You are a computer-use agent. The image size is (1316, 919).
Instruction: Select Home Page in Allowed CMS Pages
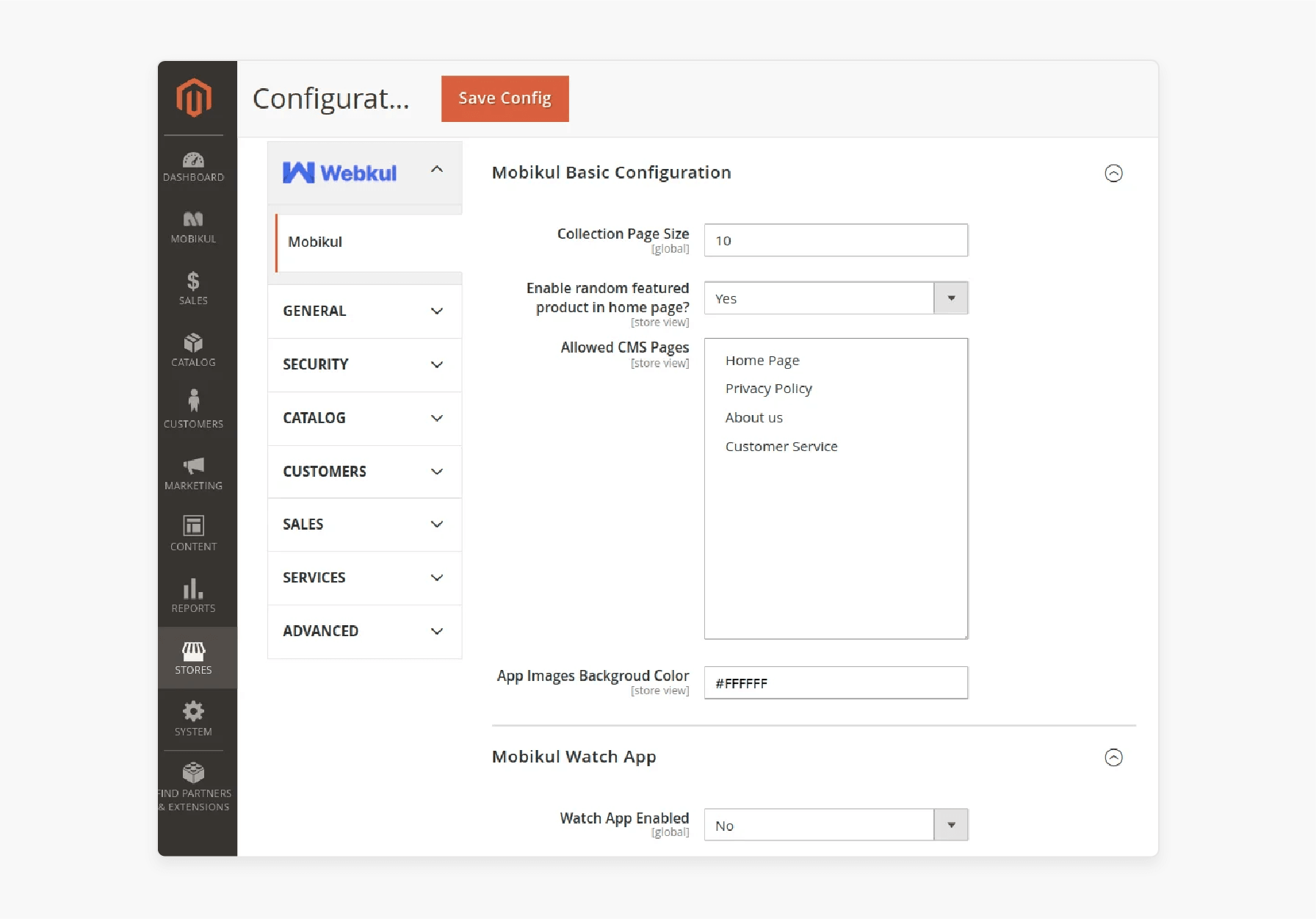[x=762, y=361]
